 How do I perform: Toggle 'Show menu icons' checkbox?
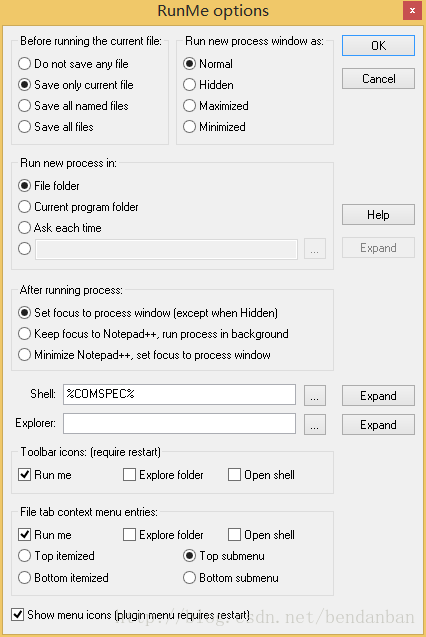(x=131, y=615)
